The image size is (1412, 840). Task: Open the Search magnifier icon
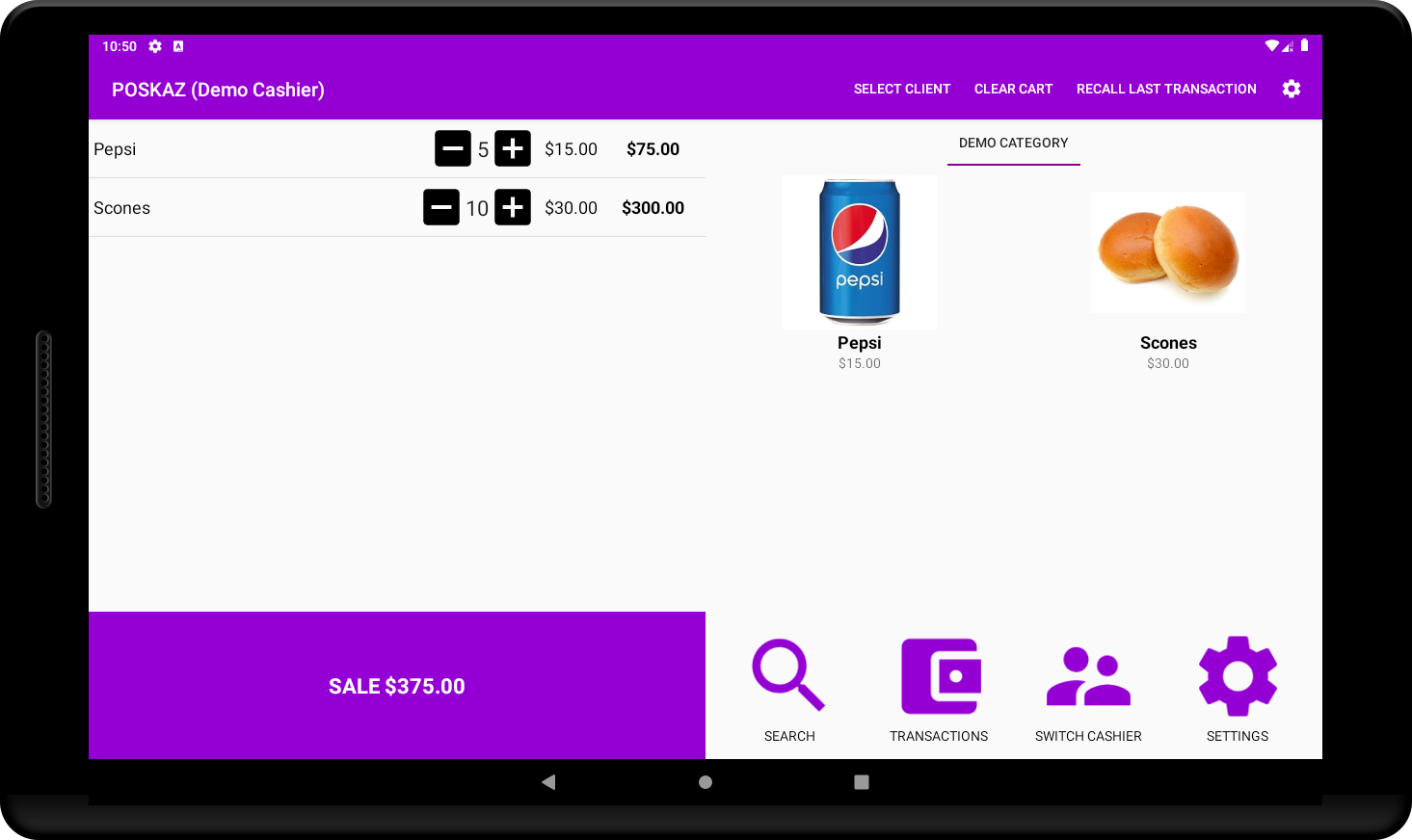pyautogui.click(x=789, y=675)
